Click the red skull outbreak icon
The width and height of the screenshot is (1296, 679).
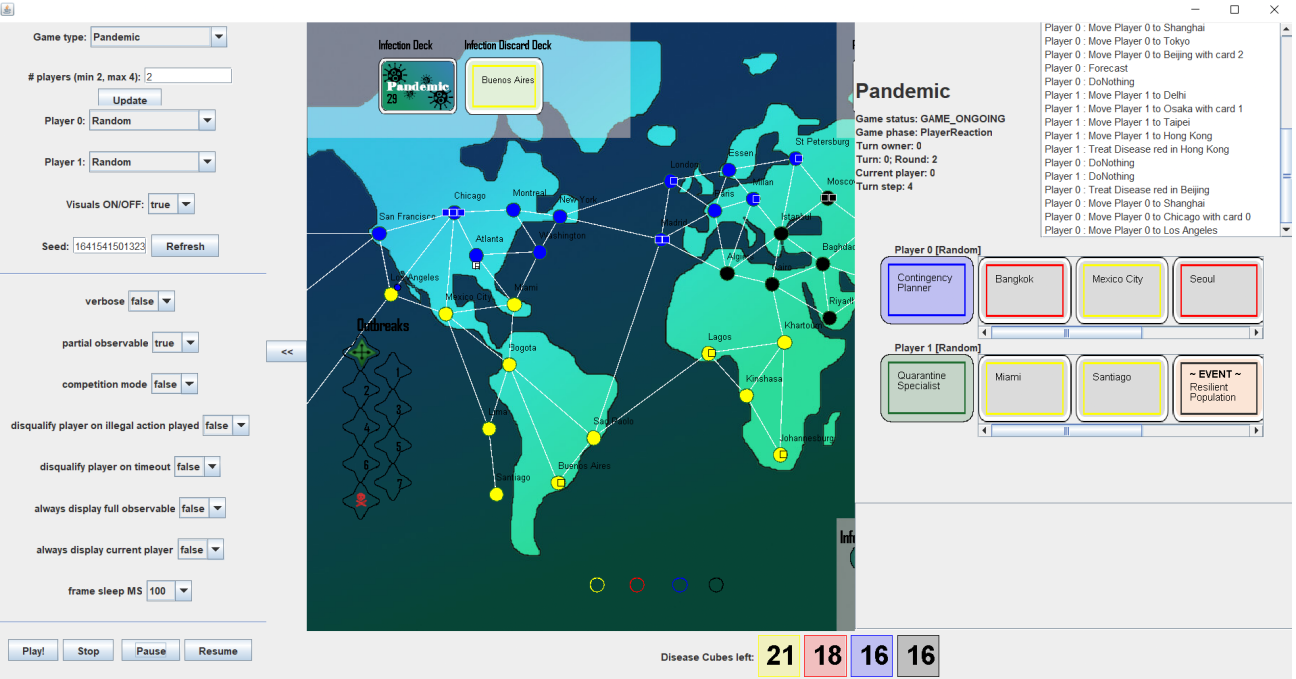[x=362, y=499]
